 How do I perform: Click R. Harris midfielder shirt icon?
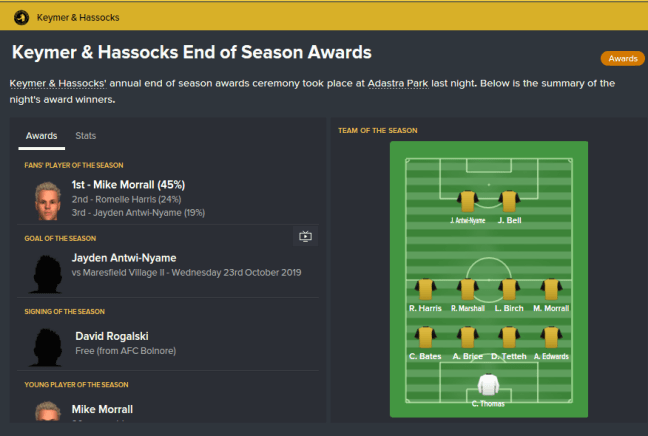426,290
